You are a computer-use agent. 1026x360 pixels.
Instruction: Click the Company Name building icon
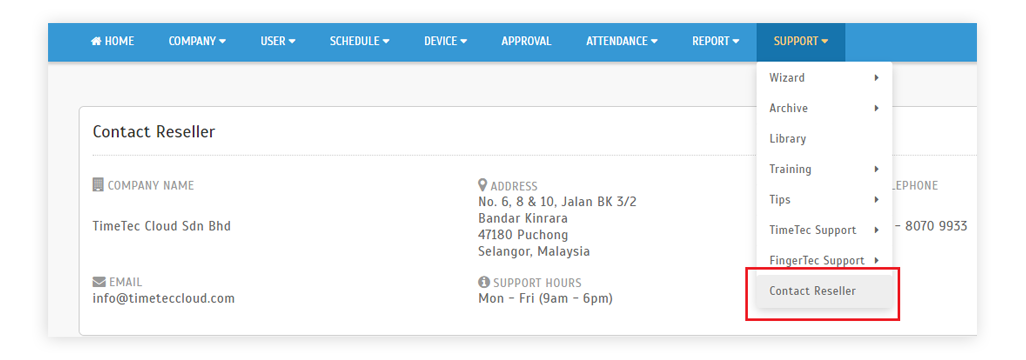click(98, 185)
